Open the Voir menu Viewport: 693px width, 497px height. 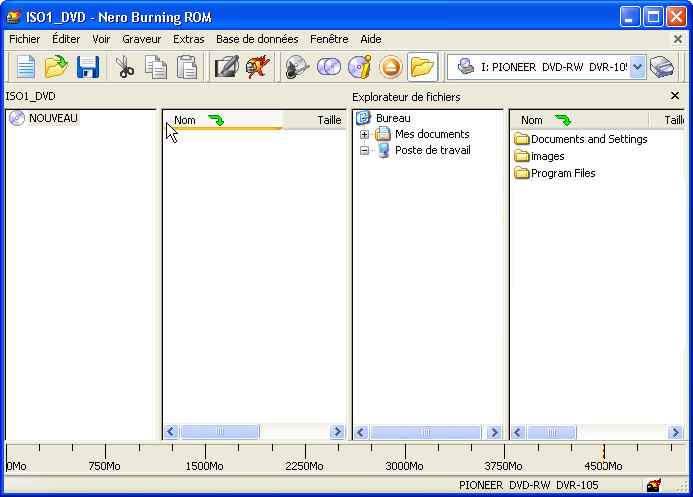[101, 39]
